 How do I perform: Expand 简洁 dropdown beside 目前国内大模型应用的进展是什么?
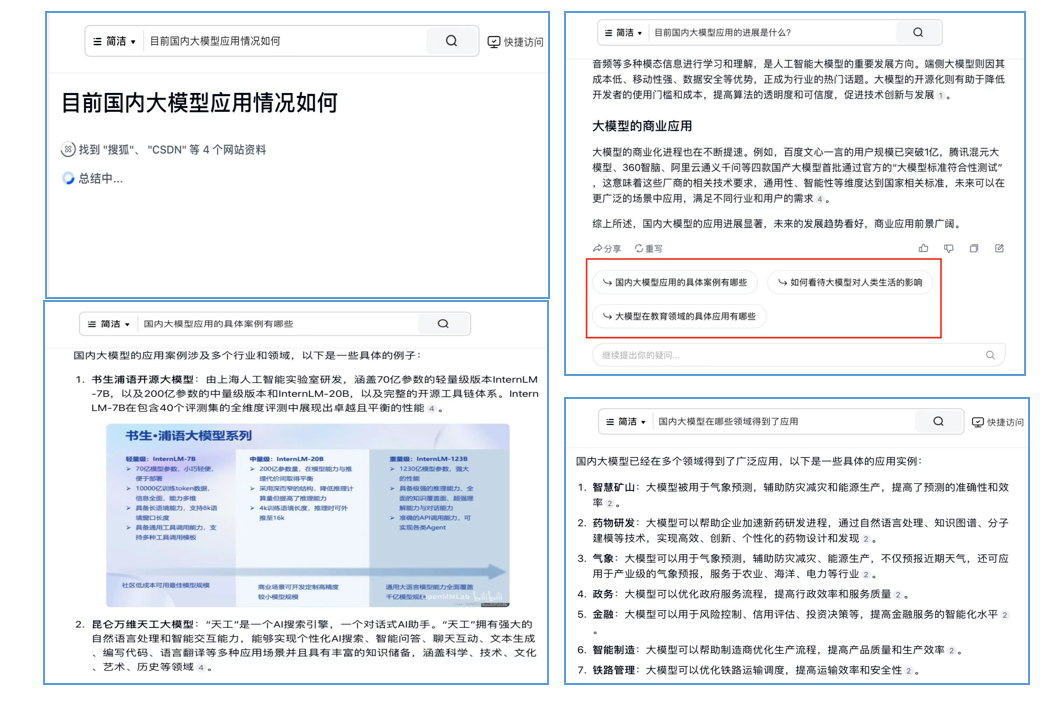coord(623,32)
